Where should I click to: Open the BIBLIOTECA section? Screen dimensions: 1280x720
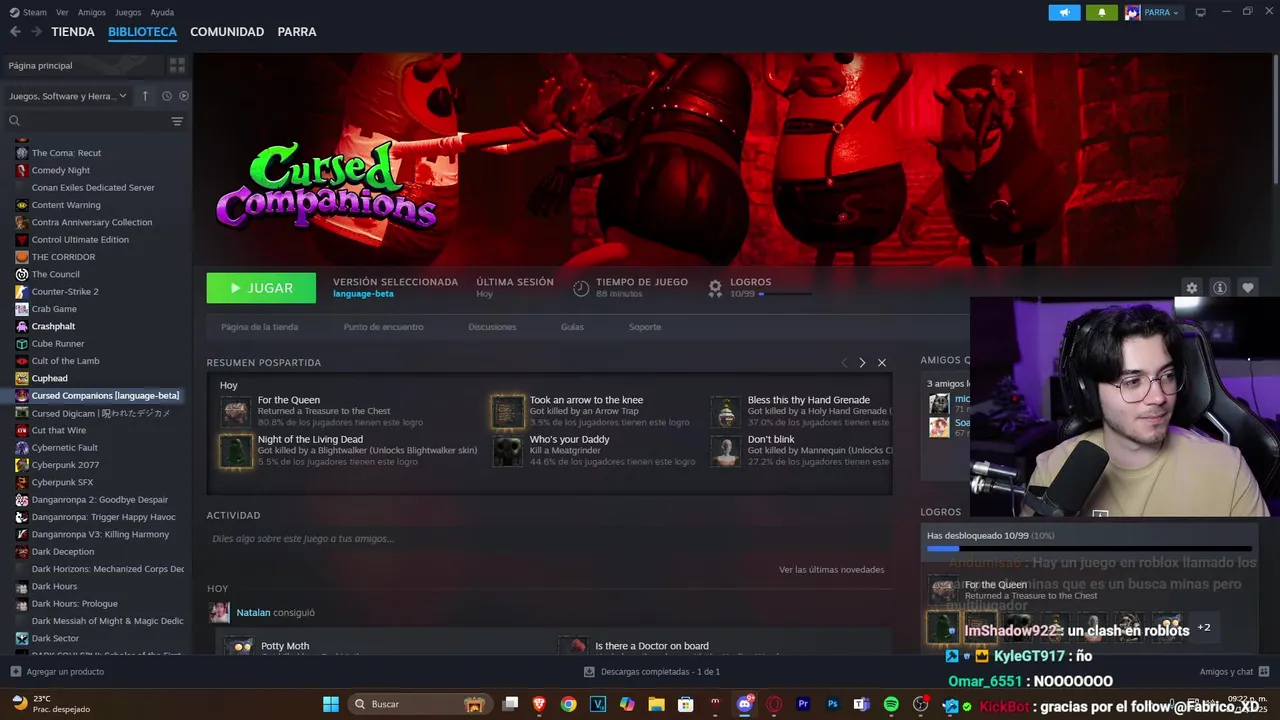tap(142, 32)
